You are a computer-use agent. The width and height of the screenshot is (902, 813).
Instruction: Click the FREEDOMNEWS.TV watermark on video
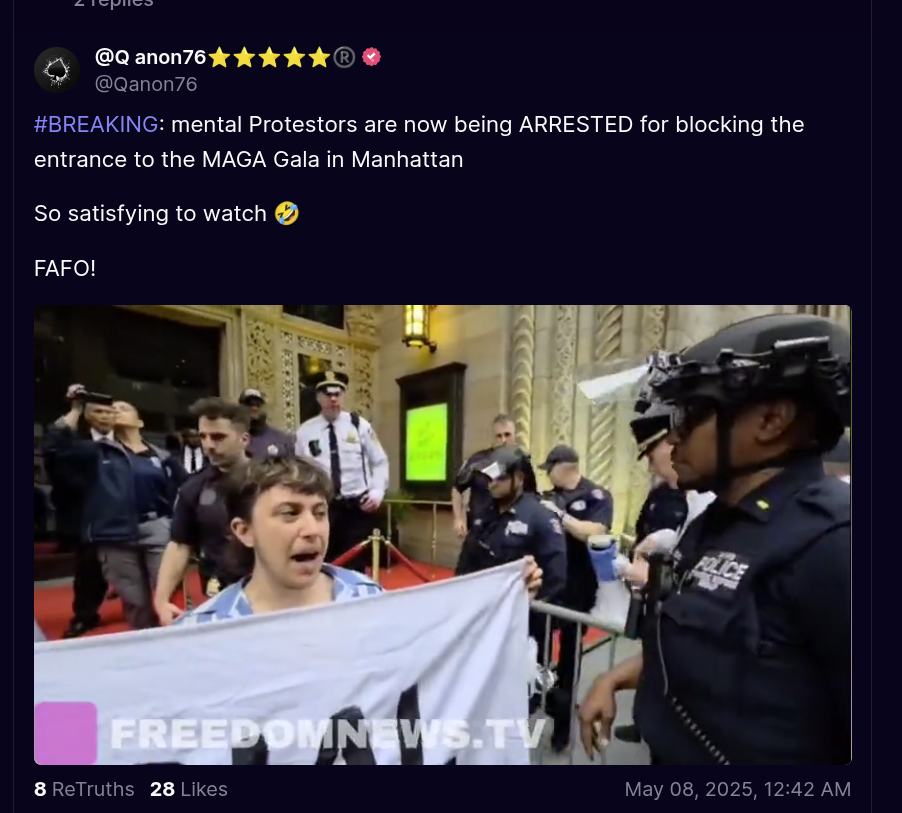point(328,734)
